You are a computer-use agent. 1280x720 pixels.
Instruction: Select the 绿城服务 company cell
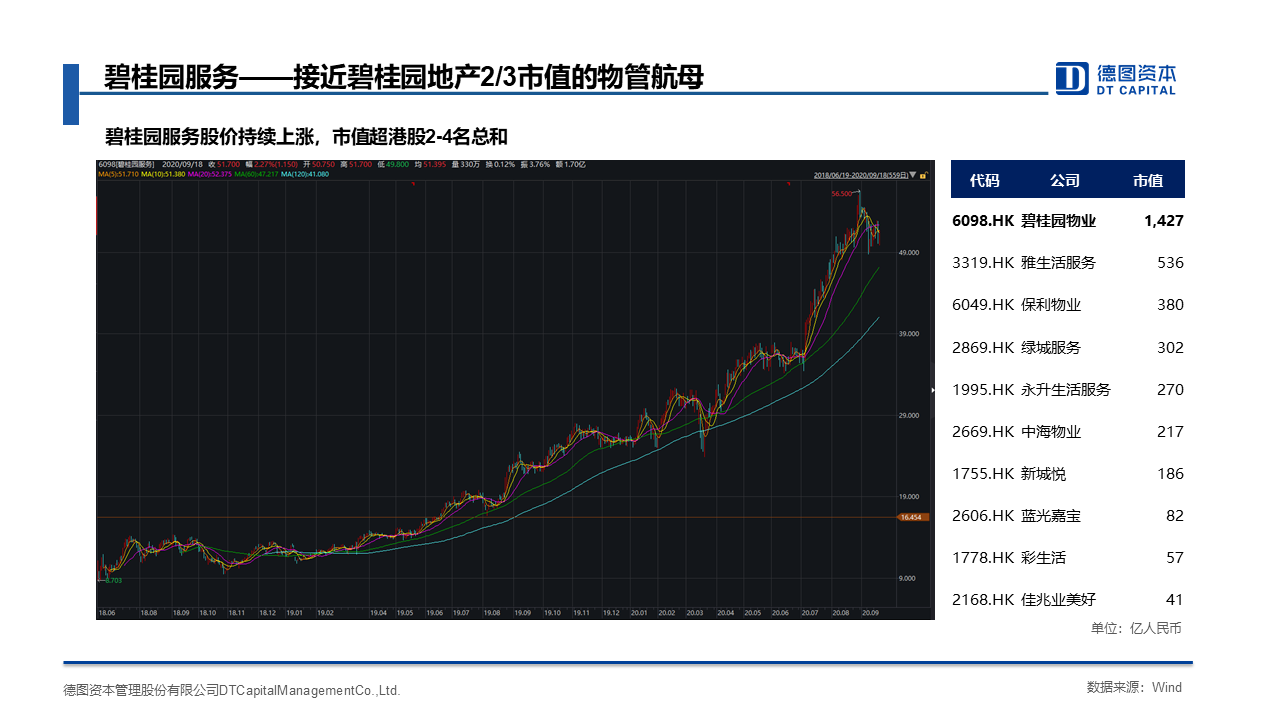click(x=1051, y=348)
